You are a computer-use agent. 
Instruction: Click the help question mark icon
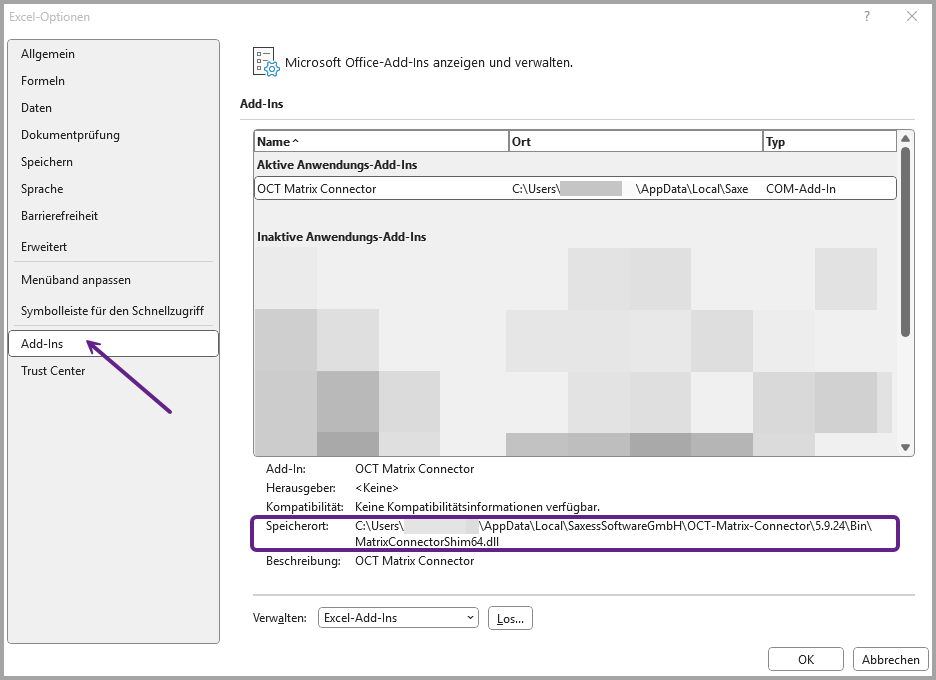pyautogui.click(x=867, y=16)
